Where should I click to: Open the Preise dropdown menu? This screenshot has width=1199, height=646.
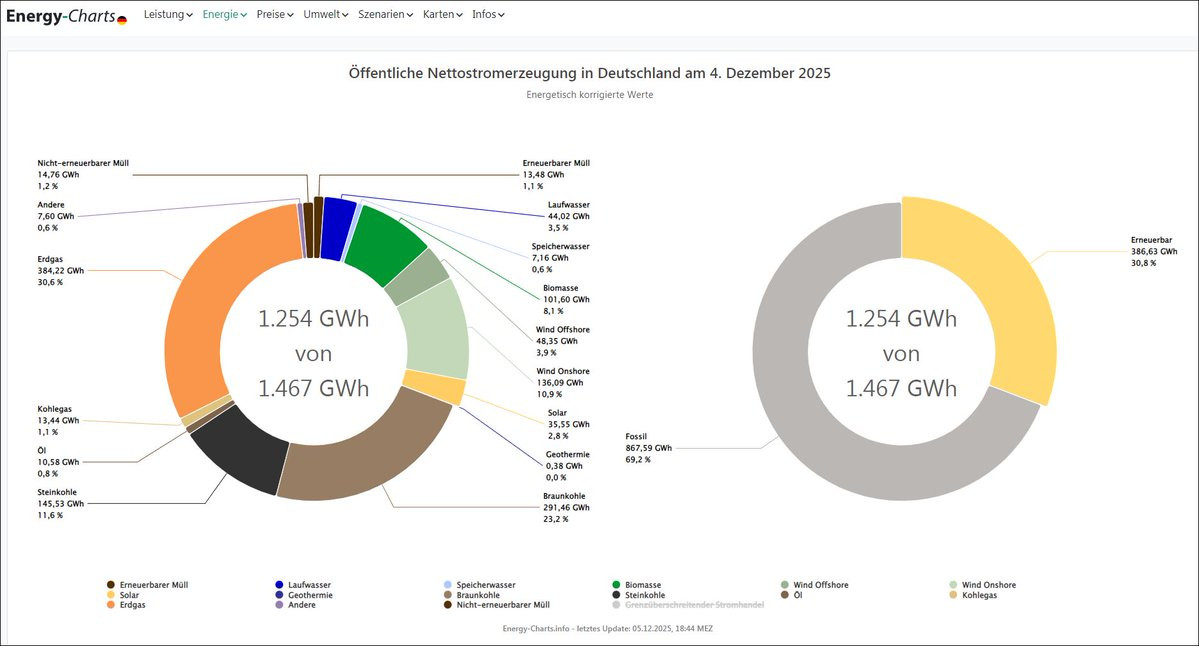coord(275,15)
